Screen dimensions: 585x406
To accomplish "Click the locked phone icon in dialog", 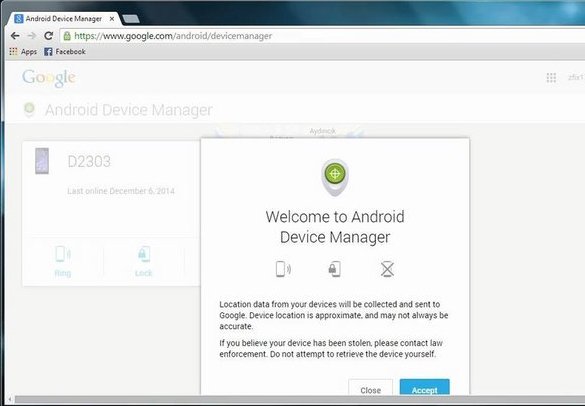I will click(334, 269).
